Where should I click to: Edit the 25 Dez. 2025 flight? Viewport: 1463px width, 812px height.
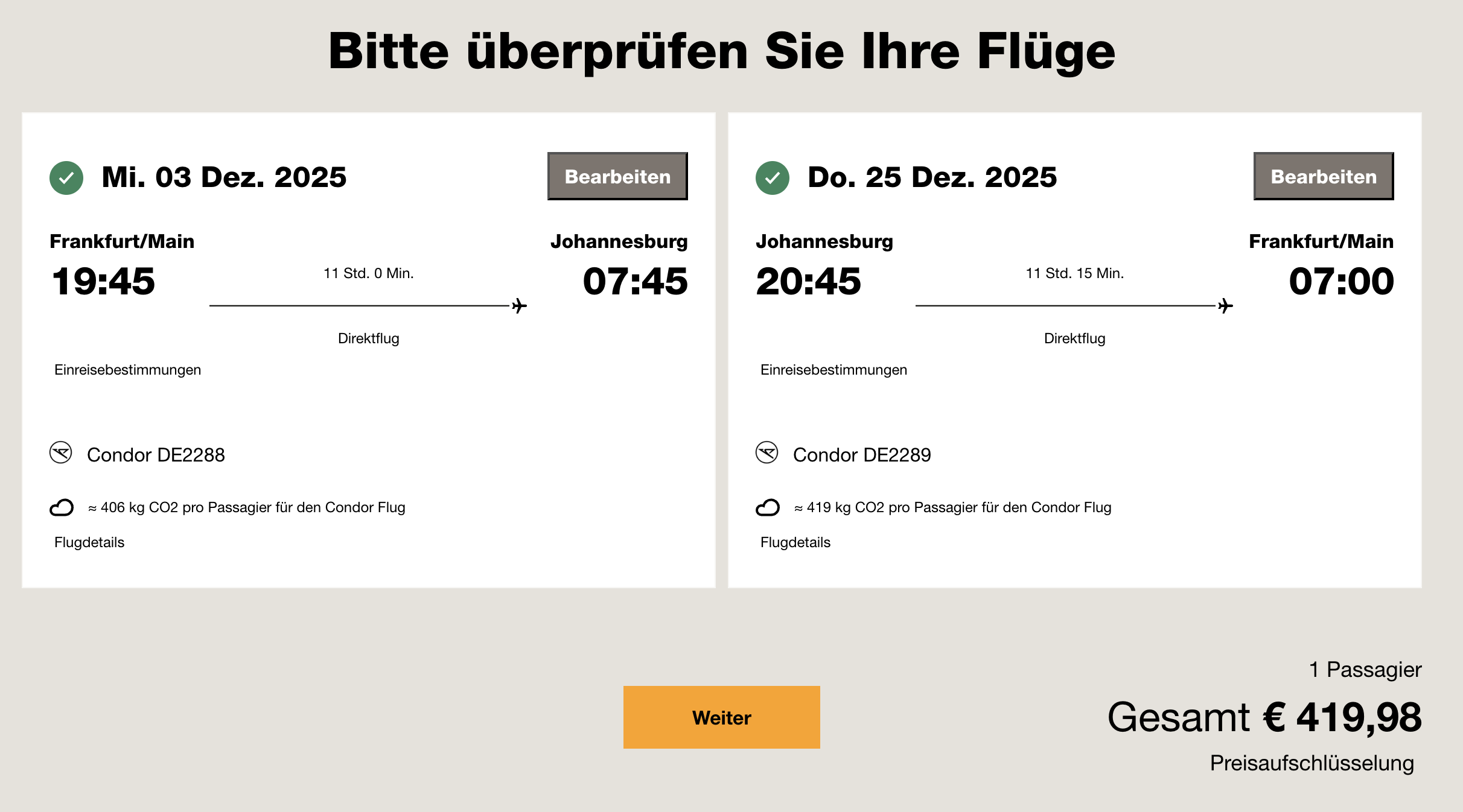tap(1324, 176)
